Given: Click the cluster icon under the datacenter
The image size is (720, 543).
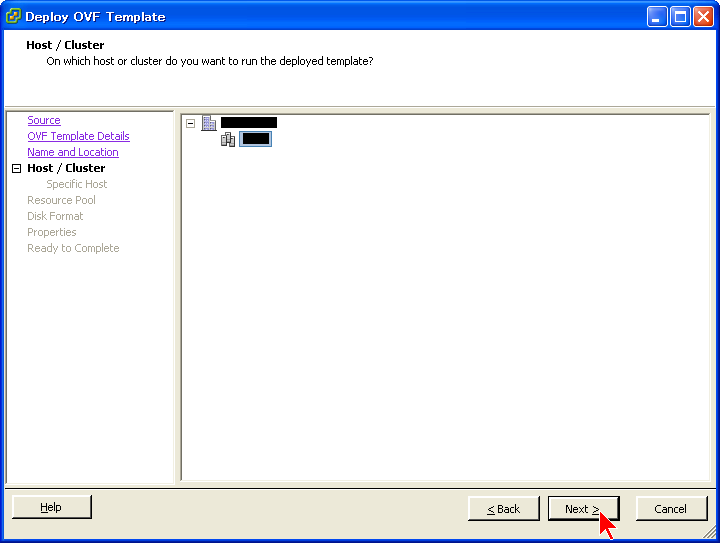Looking at the screenshot, I should (228, 139).
